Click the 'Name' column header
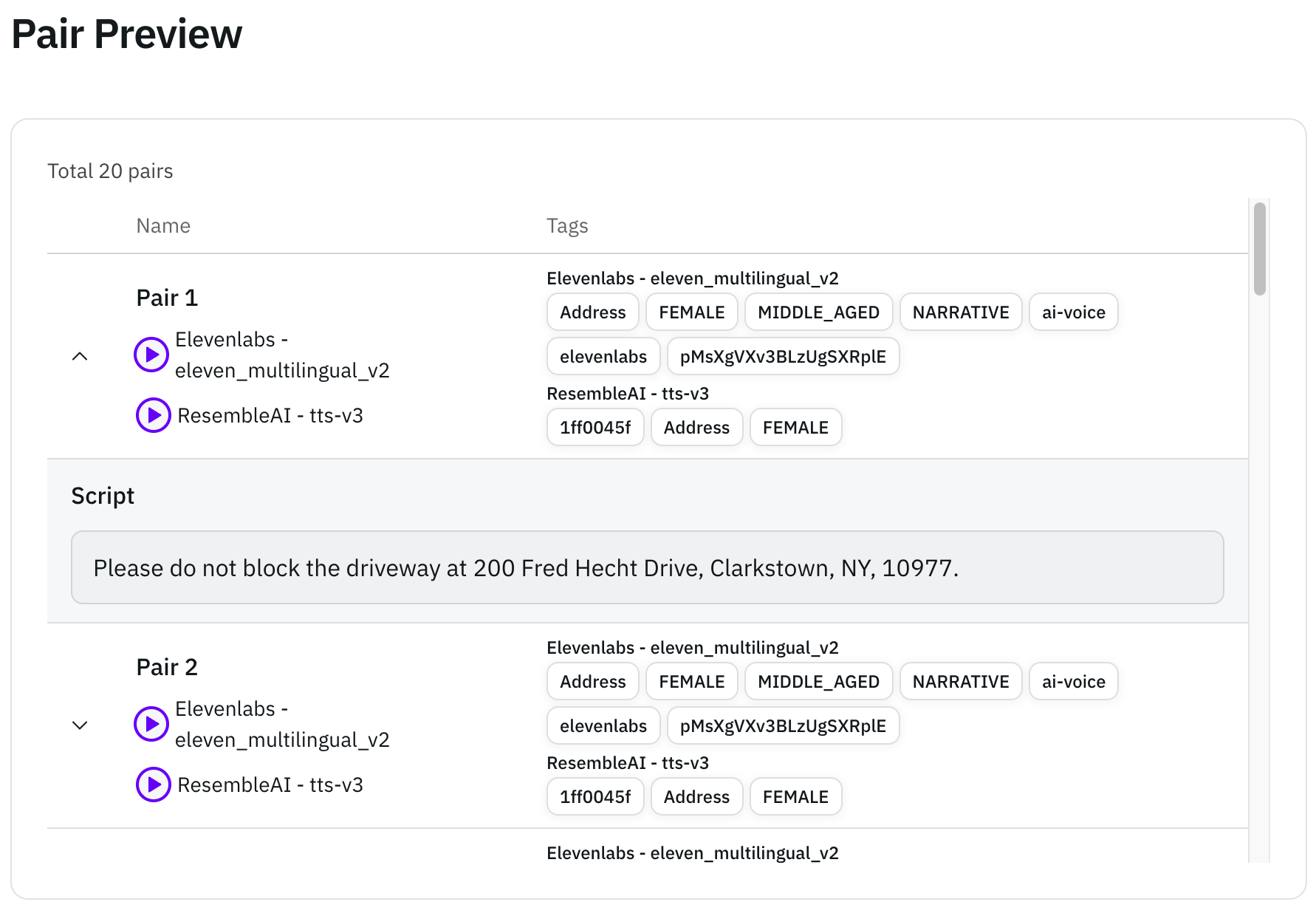The image size is (1316, 916). [163, 225]
